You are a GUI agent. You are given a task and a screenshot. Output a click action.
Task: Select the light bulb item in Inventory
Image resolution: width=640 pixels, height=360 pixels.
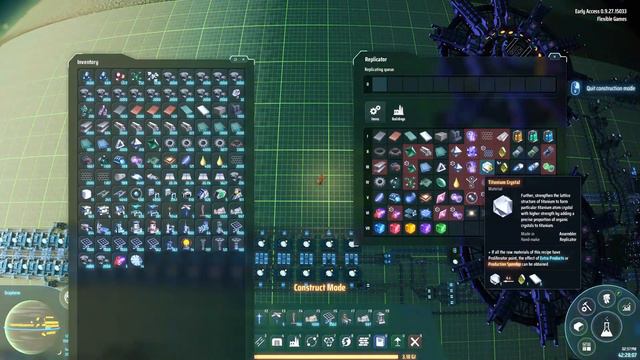pyautogui.click(x=187, y=244)
